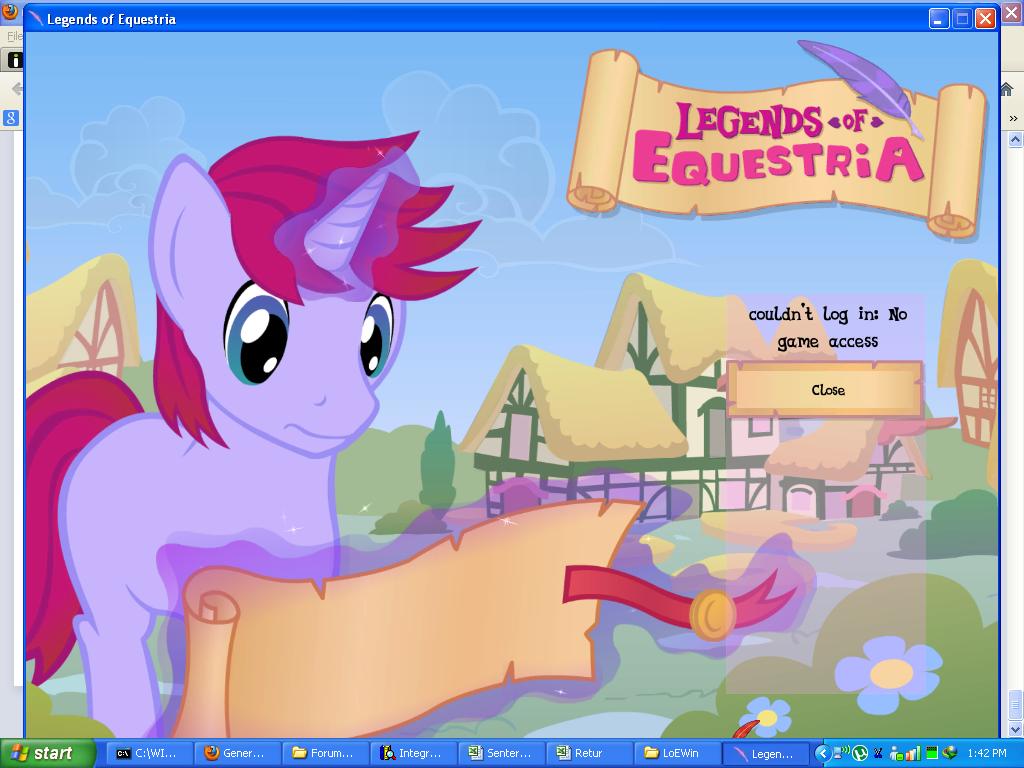The height and width of the screenshot is (768, 1024).
Task: Switch to the Senter... Excel taskbar button
Action: tap(503, 754)
